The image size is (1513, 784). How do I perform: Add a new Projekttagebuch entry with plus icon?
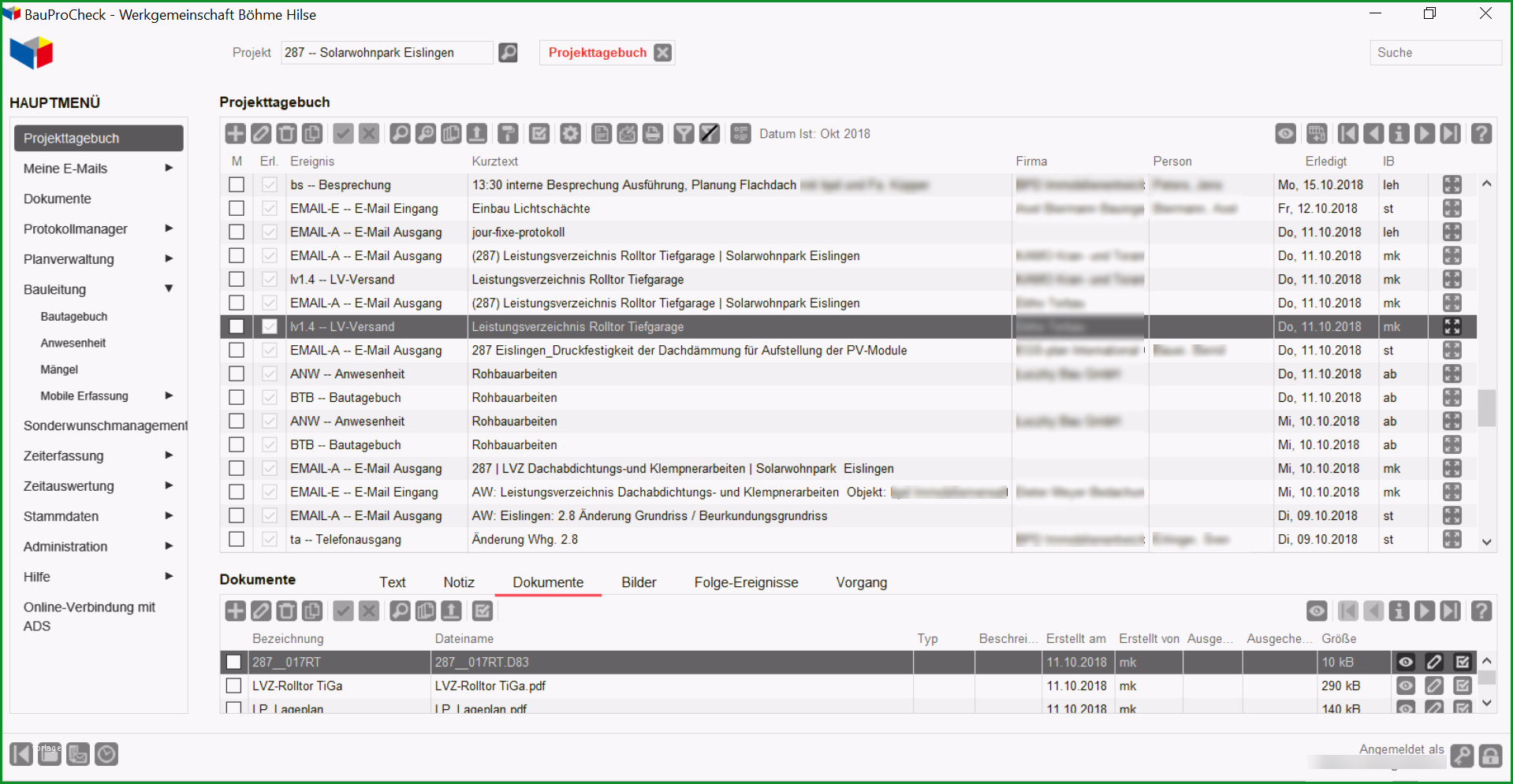pos(235,133)
